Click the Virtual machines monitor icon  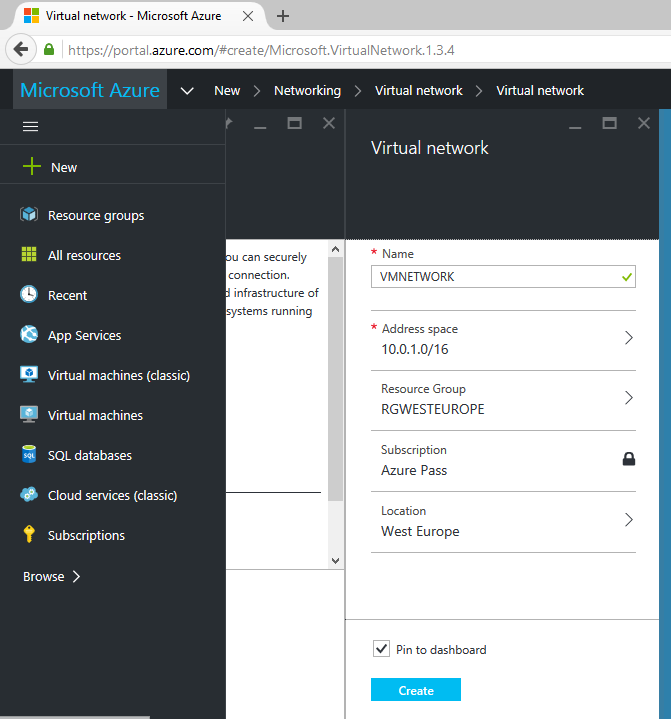click(29, 415)
